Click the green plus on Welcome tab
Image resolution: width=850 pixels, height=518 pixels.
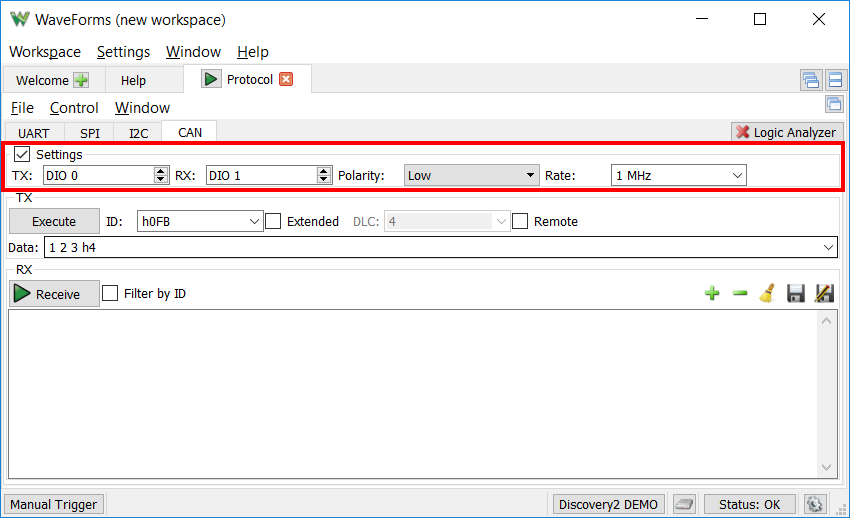point(81,80)
